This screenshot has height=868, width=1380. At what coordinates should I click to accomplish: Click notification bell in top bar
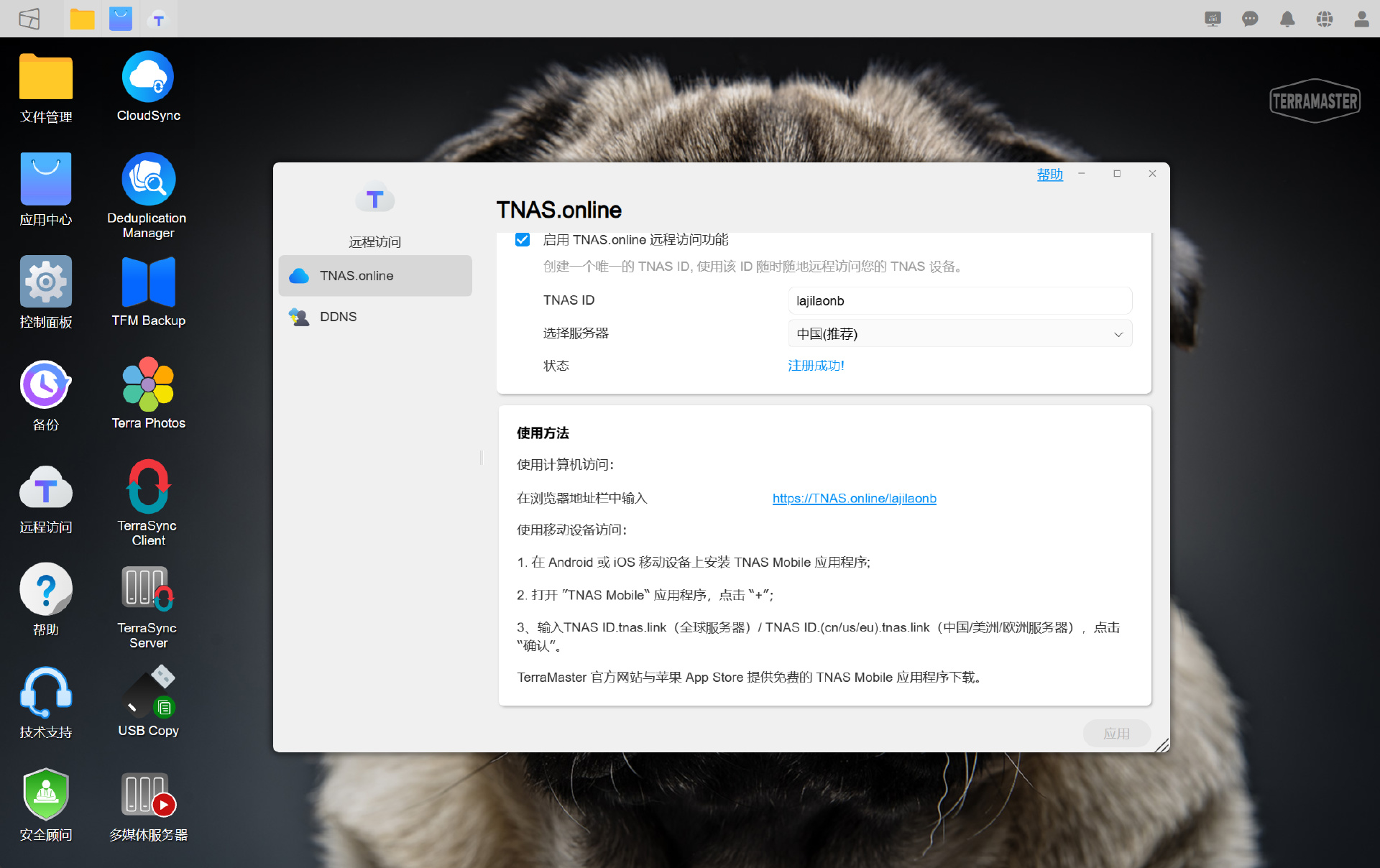click(1287, 19)
